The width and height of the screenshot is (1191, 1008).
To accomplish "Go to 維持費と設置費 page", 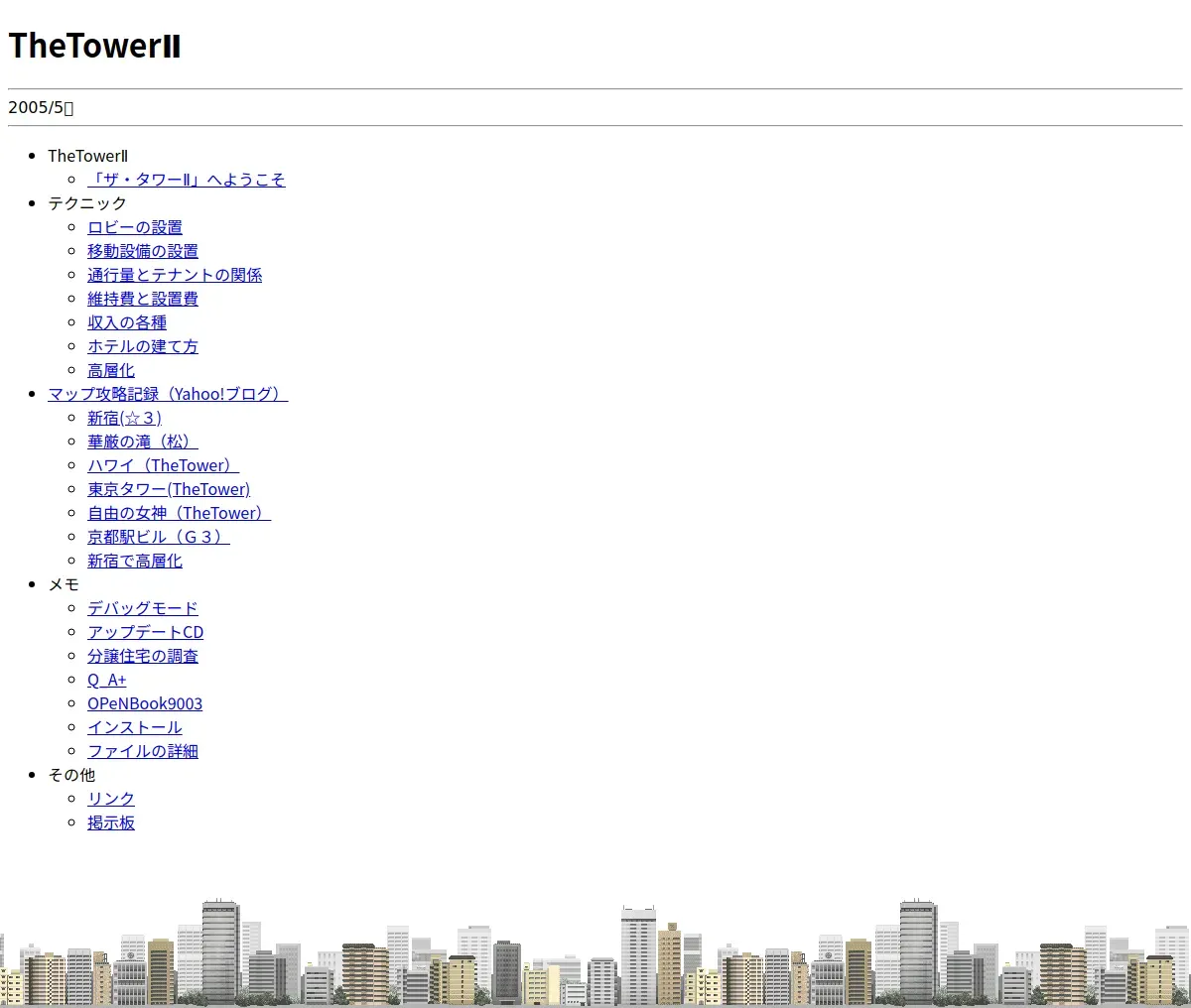I will pyautogui.click(x=143, y=299).
